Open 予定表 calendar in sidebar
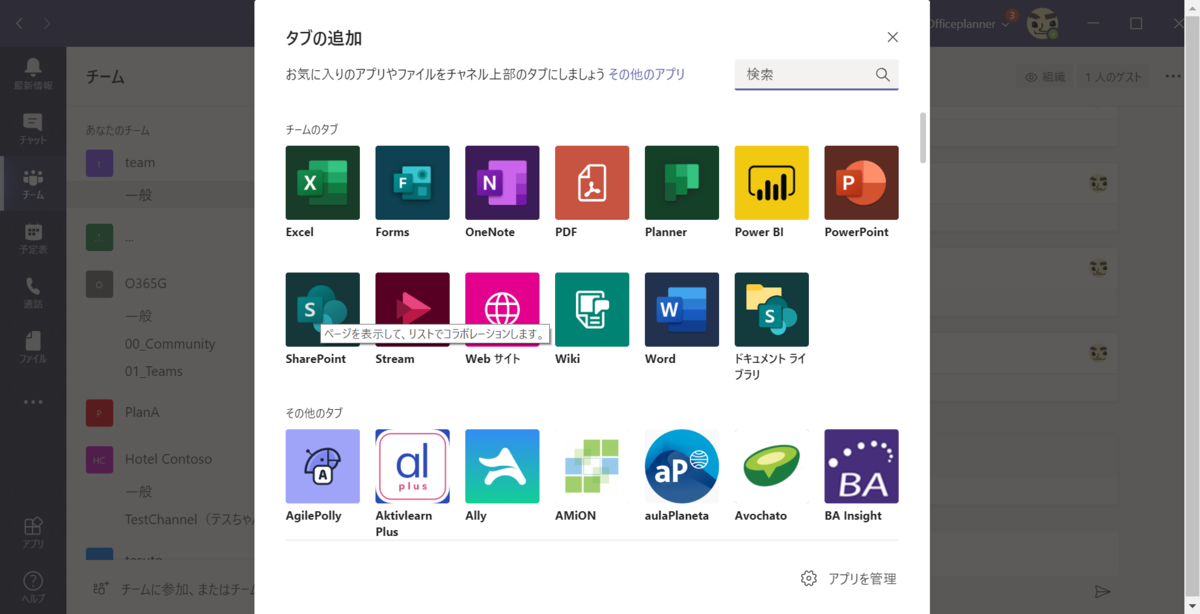 click(x=33, y=239)
